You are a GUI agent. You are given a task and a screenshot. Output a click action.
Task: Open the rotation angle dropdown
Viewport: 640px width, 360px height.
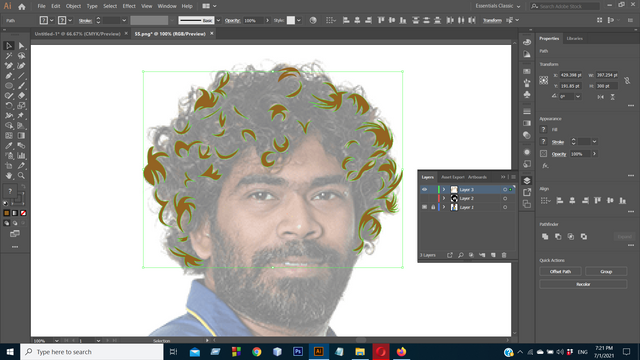point(578,97)
